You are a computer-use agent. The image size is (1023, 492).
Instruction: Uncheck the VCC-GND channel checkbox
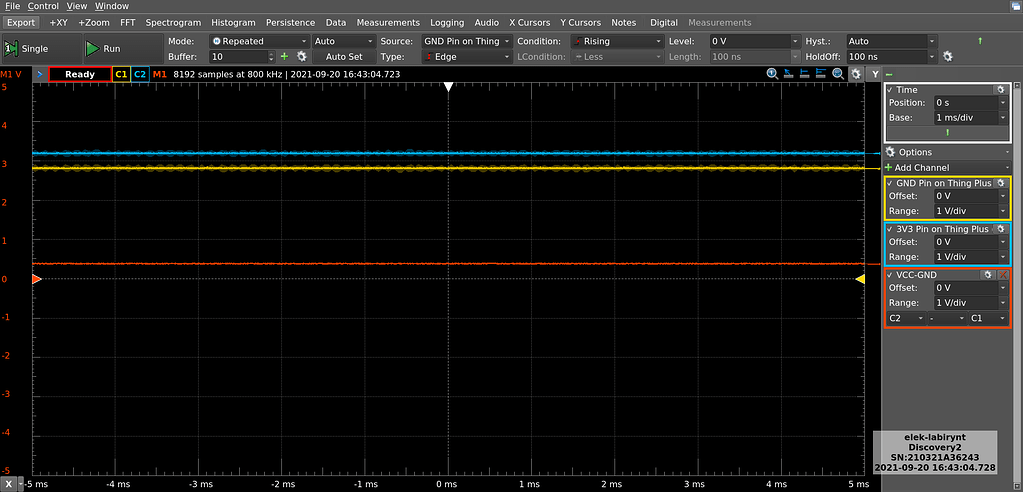pos(891,274)
